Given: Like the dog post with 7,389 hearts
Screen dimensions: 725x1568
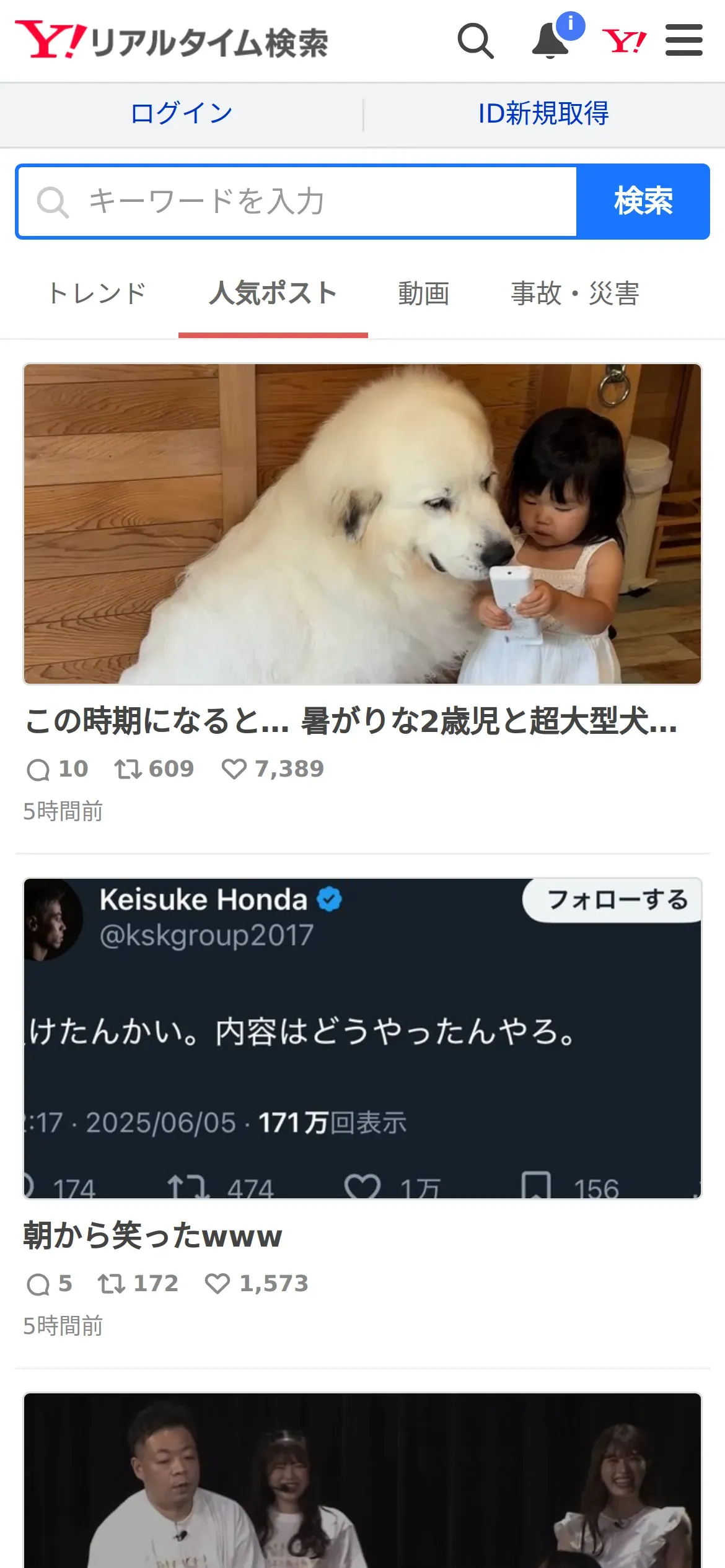Looking at the screenshot, I should click(x=234, y=769).
